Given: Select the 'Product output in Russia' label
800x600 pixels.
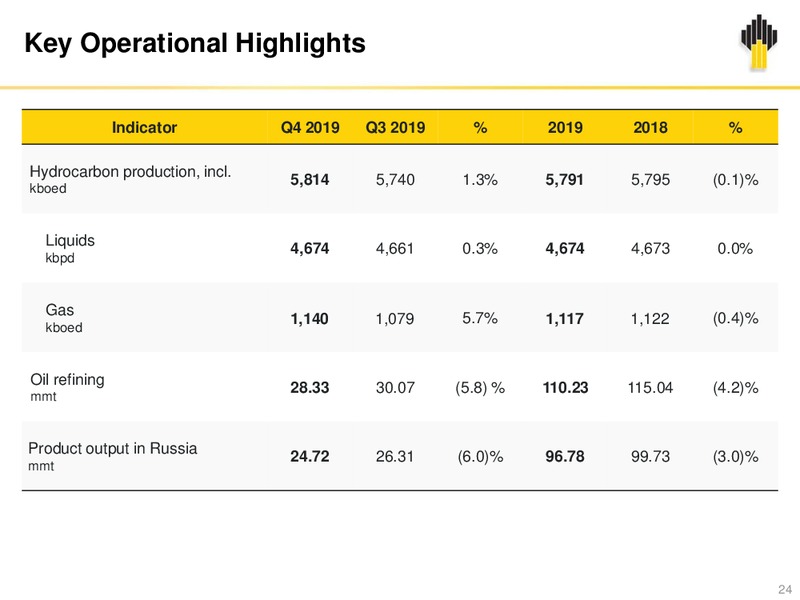Looking at the screenshot, I should (x=113, y=448).
